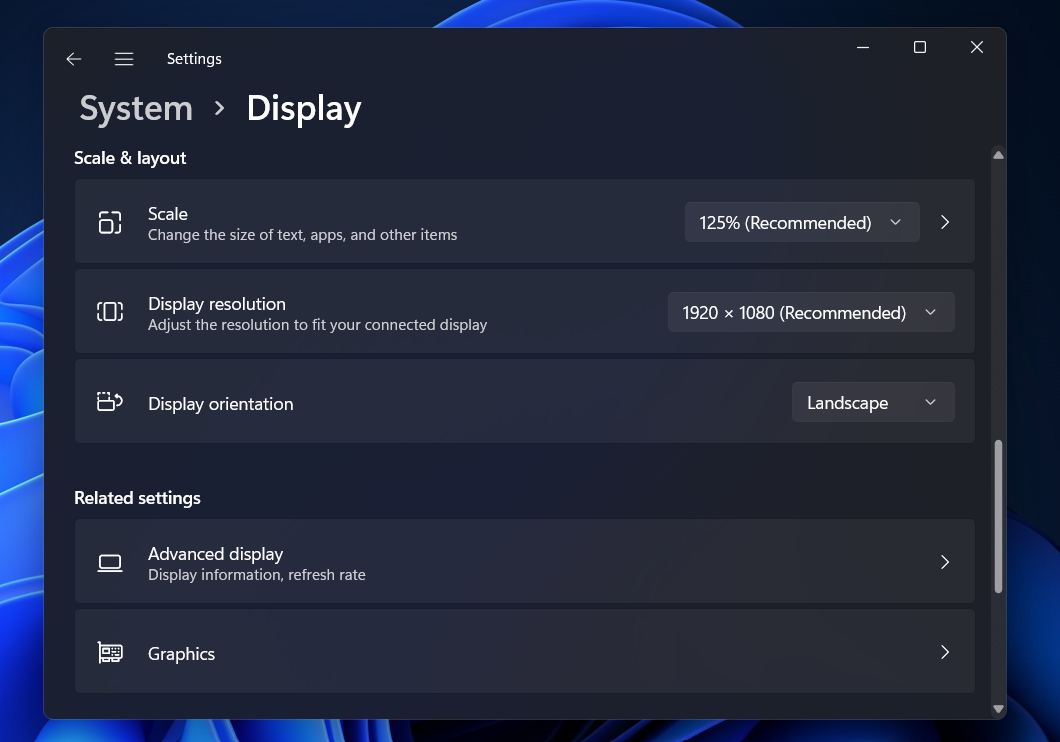Open the Graphics settings row

pyautogui.click(x=525, y=651)
